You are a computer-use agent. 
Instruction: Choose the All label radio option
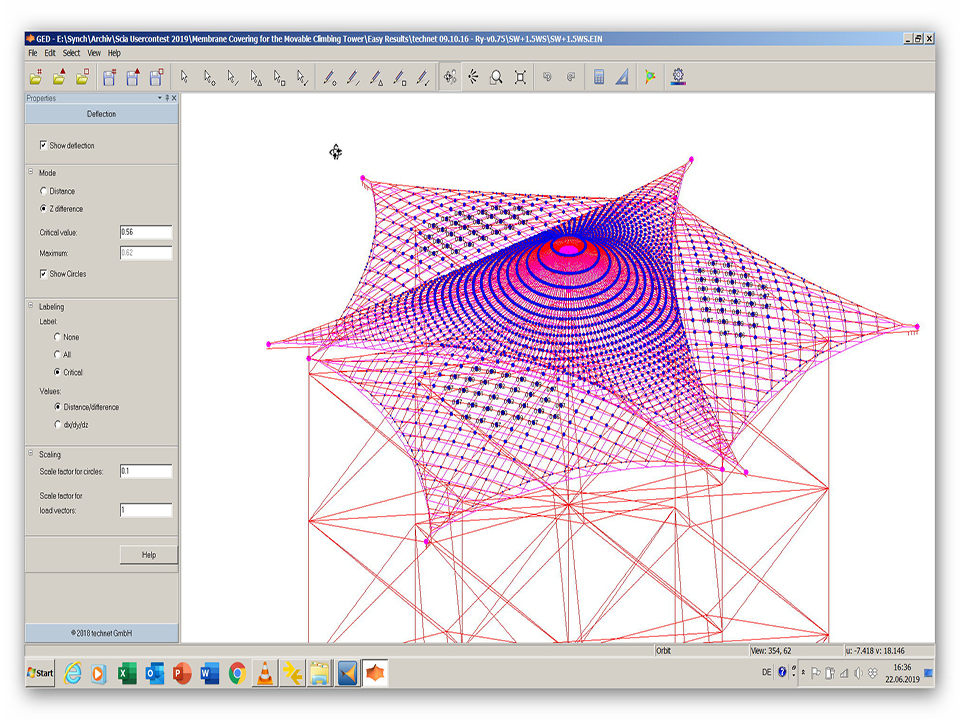coord(57,355)
